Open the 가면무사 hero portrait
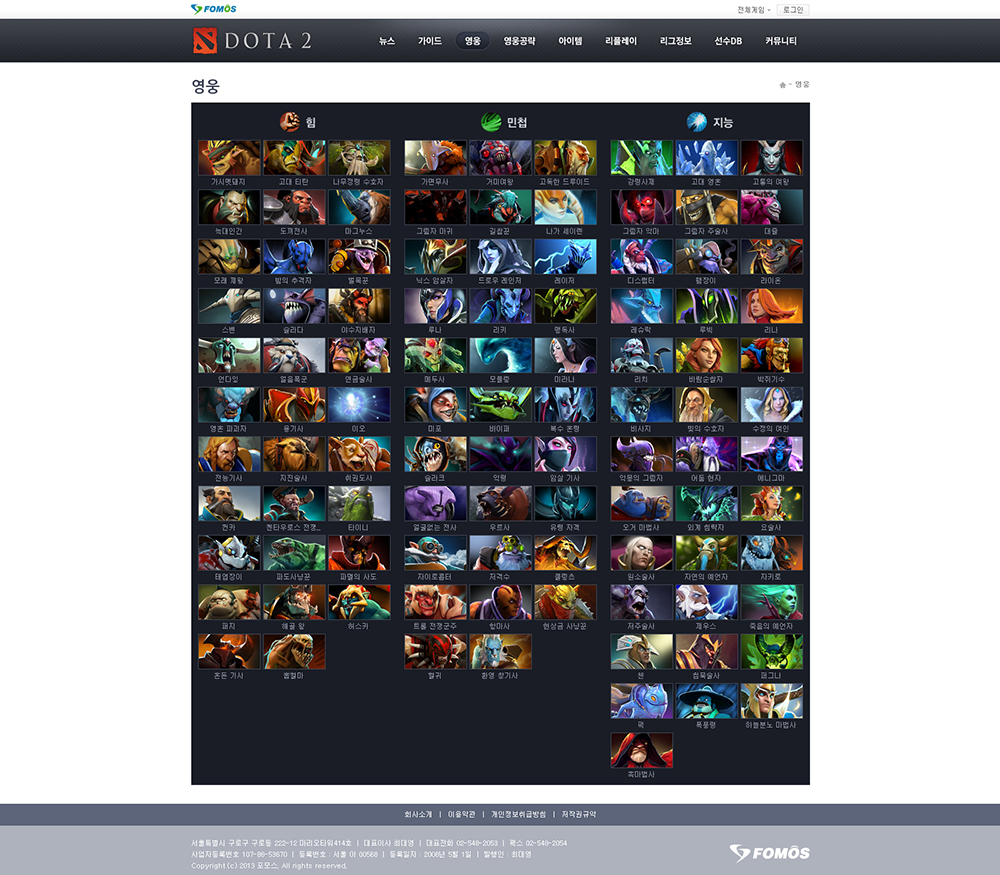Screen dimensions: 1000x875 [x=435, y=158]
